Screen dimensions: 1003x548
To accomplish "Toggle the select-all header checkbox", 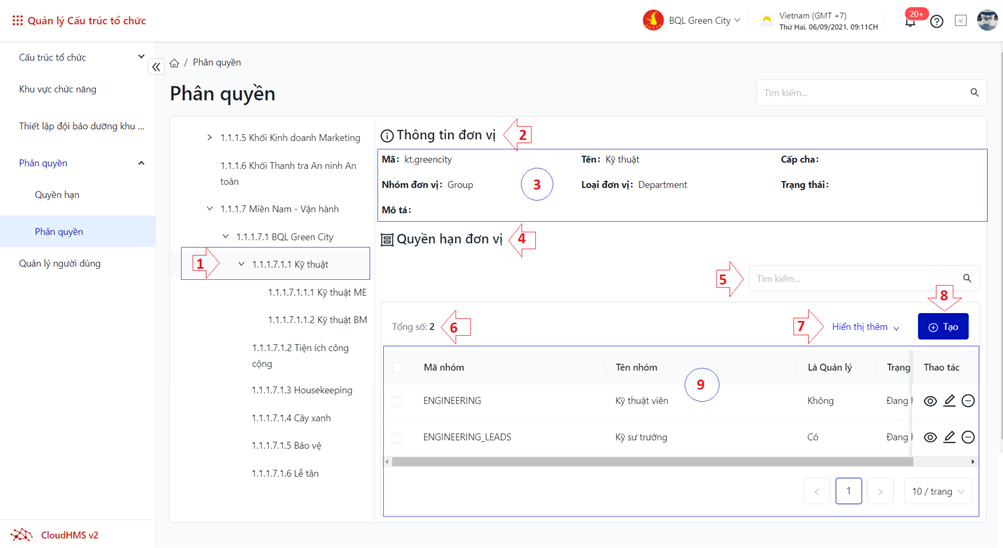I will click(x=397, y=368).
